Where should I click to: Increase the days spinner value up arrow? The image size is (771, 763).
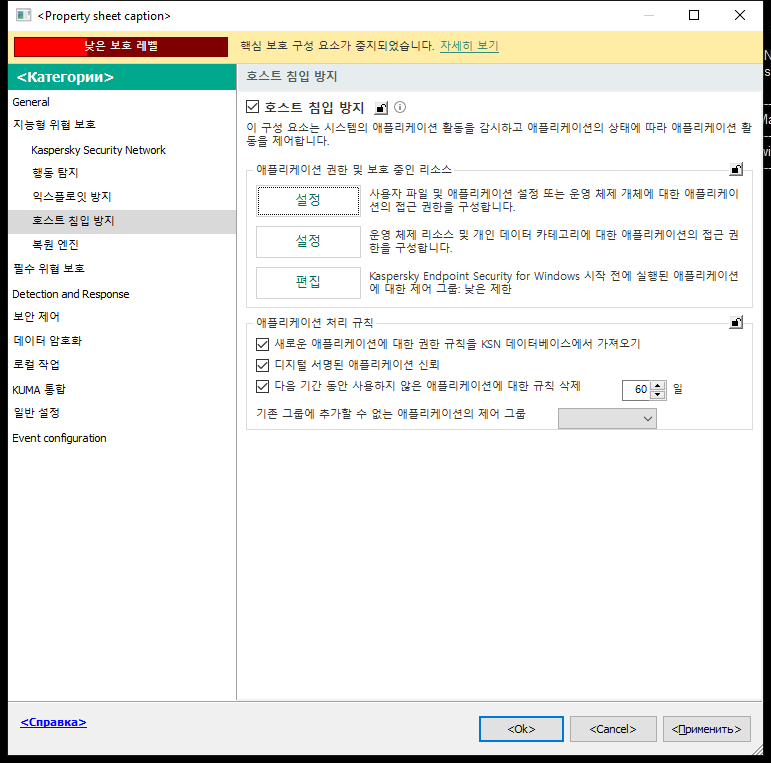click(x=658, y=386)
